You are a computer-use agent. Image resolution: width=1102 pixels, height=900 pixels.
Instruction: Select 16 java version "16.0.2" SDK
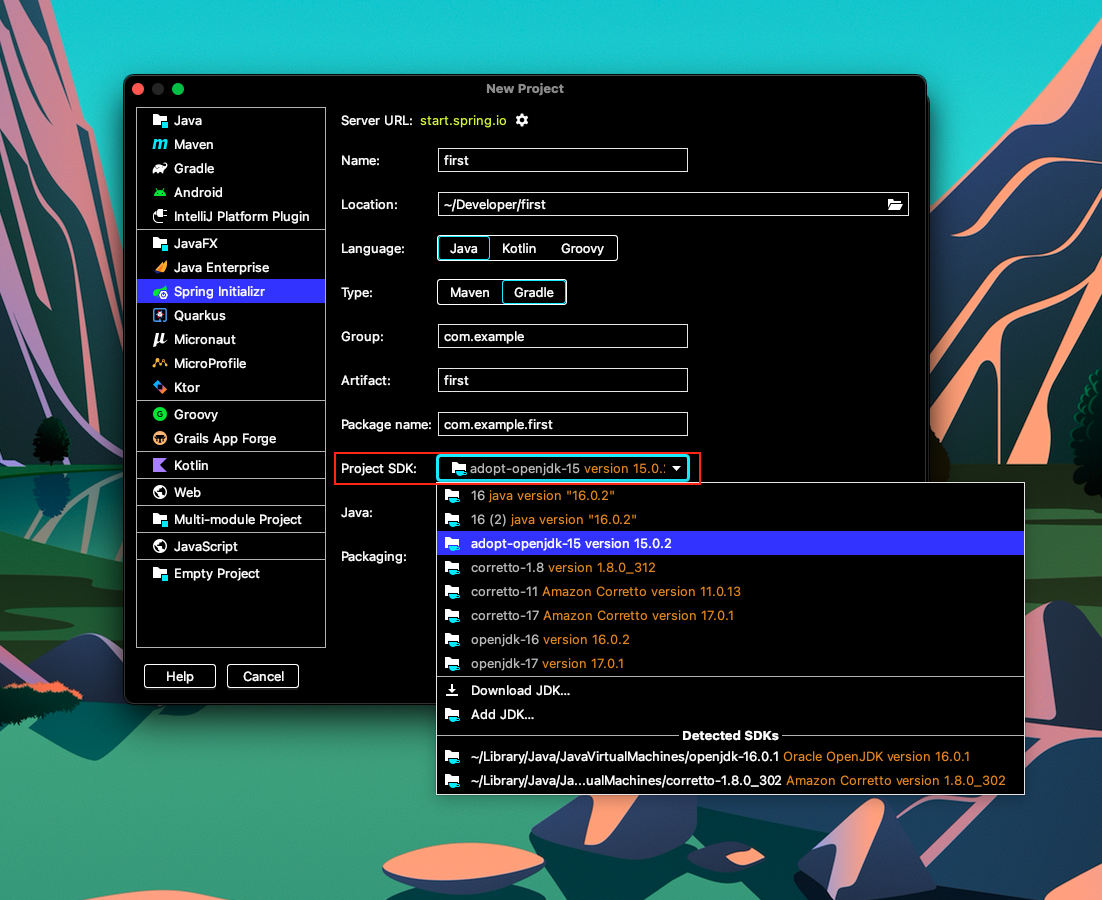730,495
